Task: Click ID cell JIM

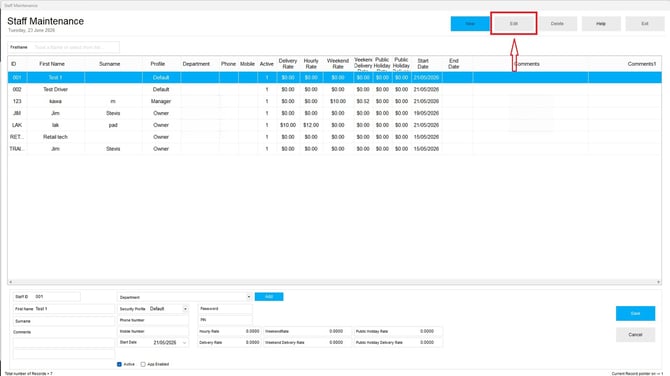Action: 17,113
